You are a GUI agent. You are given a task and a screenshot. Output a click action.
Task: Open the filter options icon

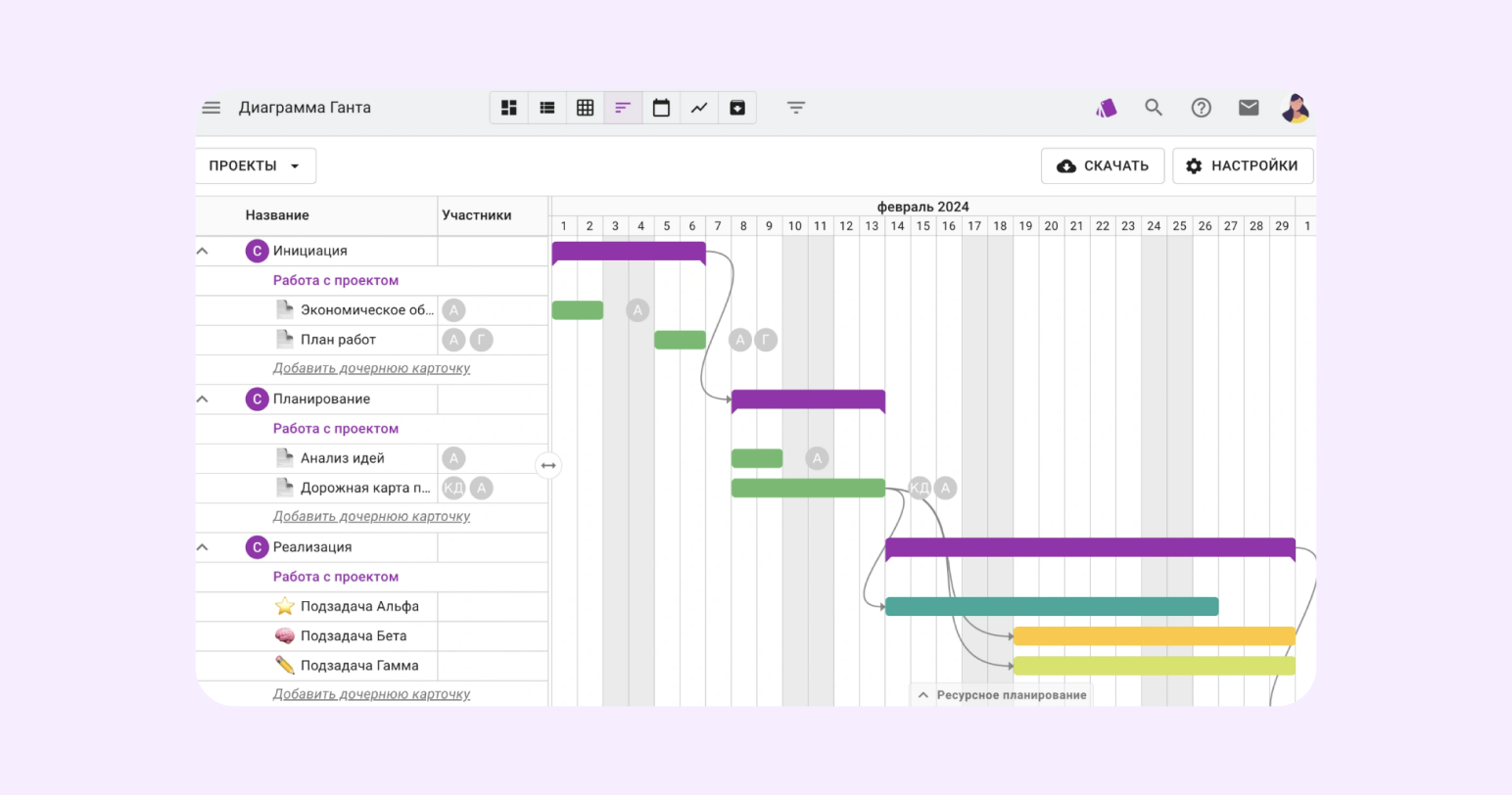tap(796, 108)
